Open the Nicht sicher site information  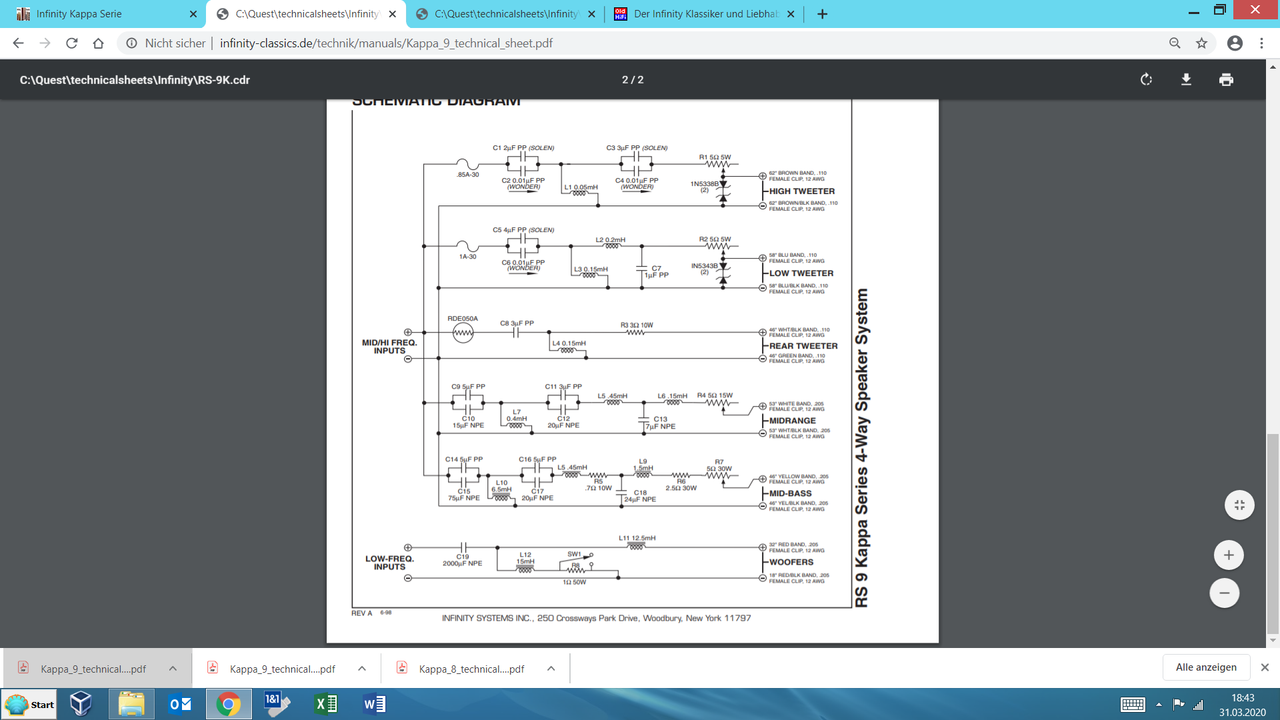click(133, 43)
